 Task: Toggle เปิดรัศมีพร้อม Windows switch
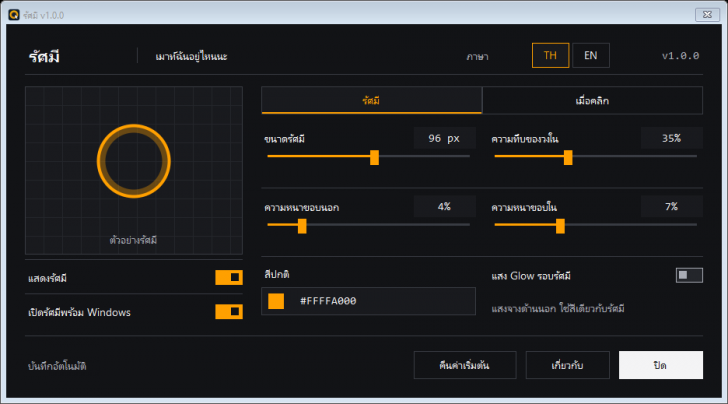[229, 312]
